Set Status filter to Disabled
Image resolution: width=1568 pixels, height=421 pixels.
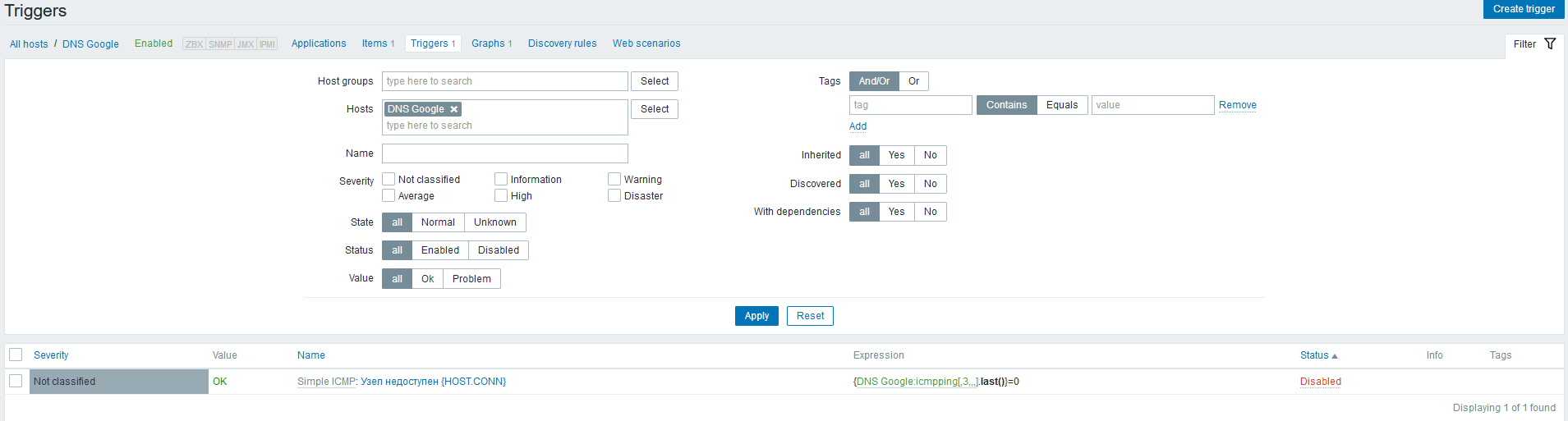point(498,250)
